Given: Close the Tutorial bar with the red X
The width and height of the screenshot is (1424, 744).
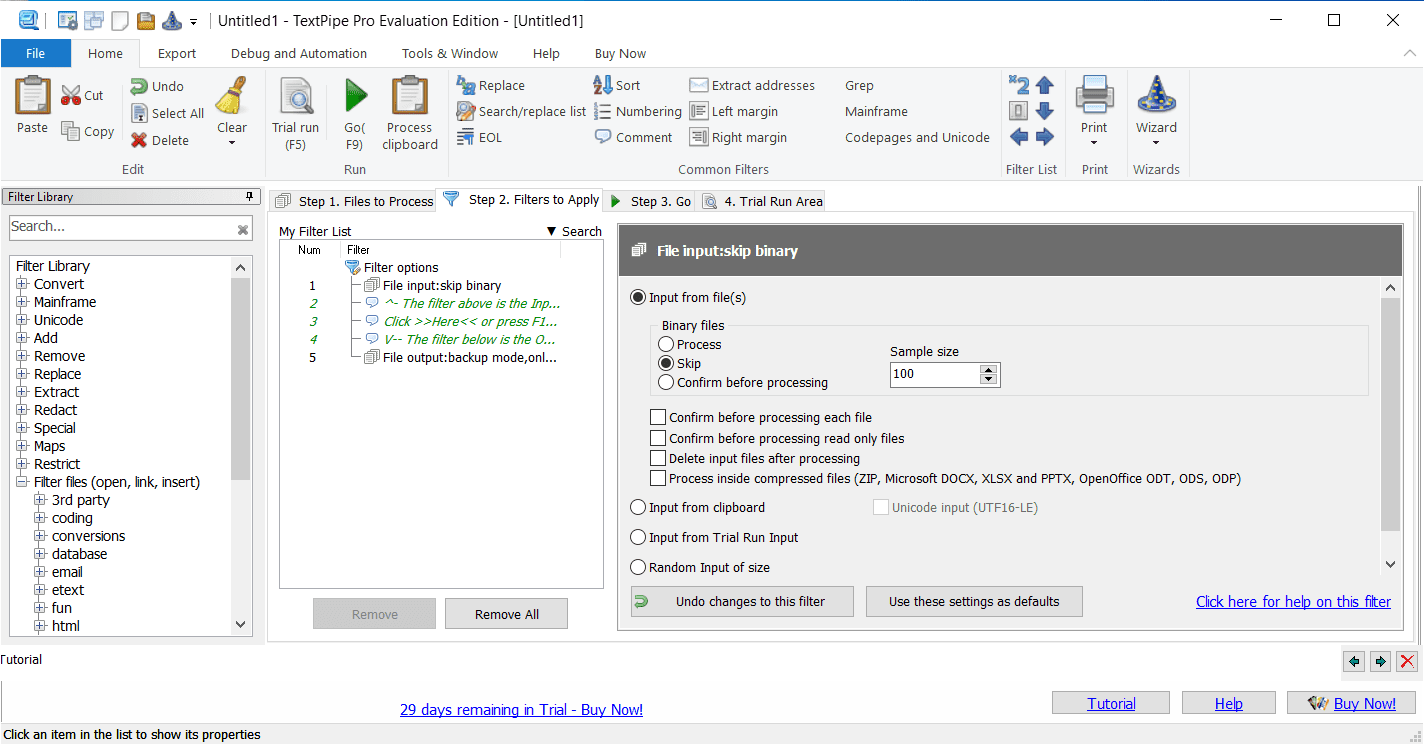Looking at the screenshot, I should pyautogui.click(x=1407, y=661).
